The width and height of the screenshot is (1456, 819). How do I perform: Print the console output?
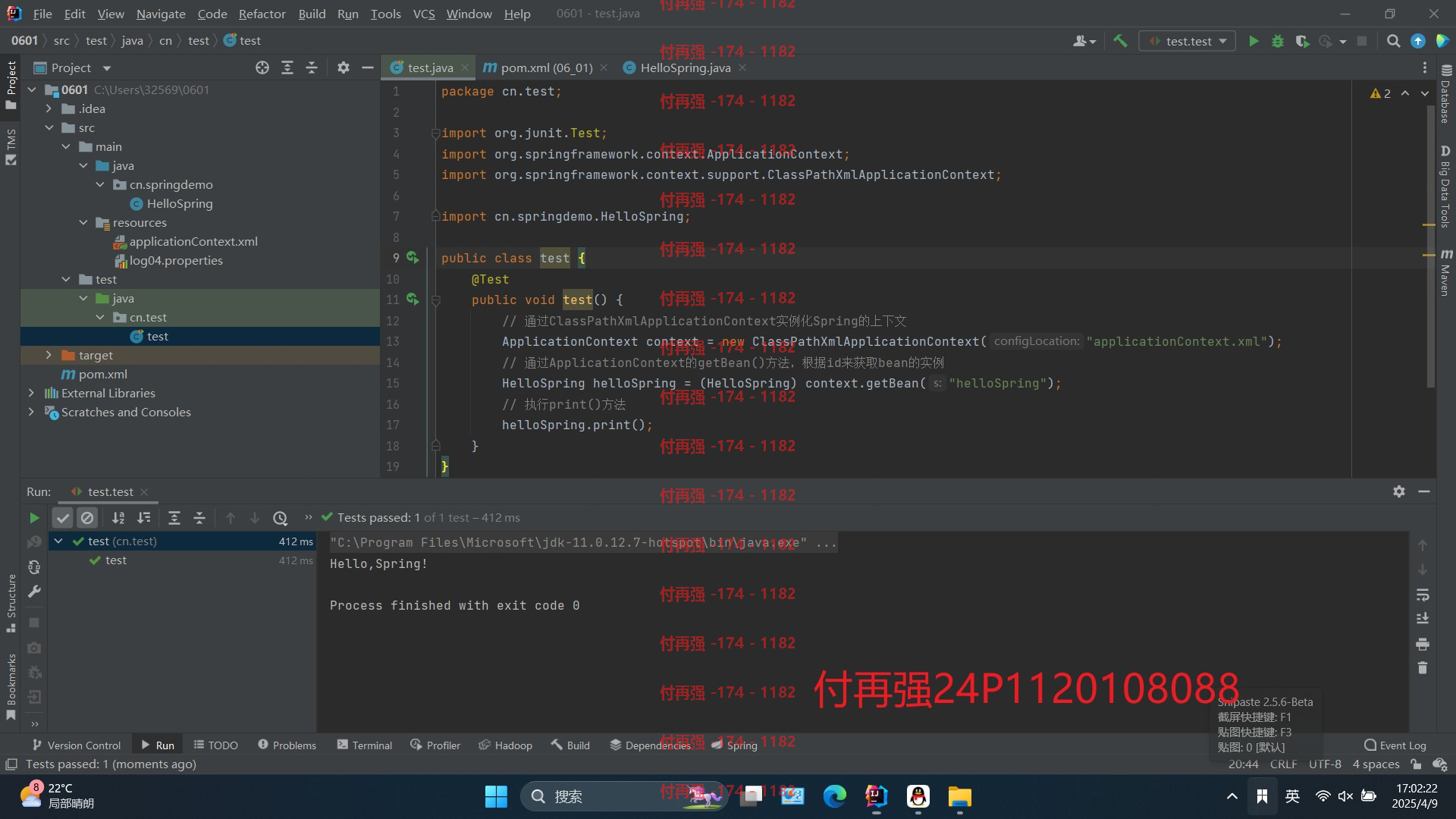[1423, 644]
